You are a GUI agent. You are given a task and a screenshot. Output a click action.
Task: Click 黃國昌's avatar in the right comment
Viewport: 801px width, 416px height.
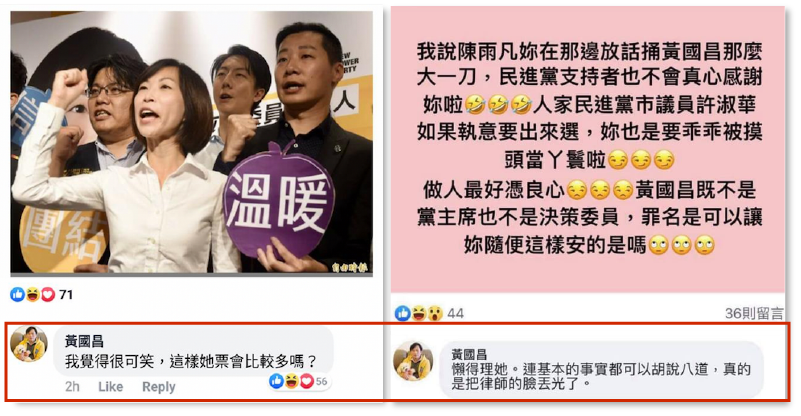[413, 361]
